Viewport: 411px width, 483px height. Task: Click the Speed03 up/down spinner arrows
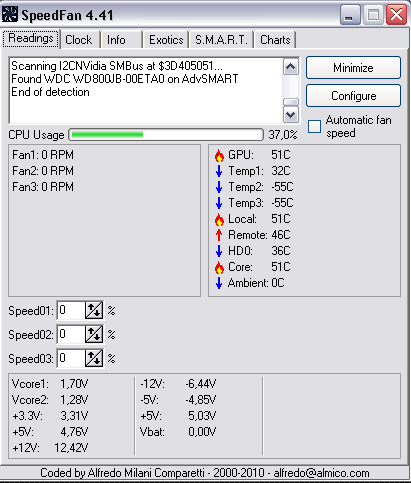pos(94,358)
